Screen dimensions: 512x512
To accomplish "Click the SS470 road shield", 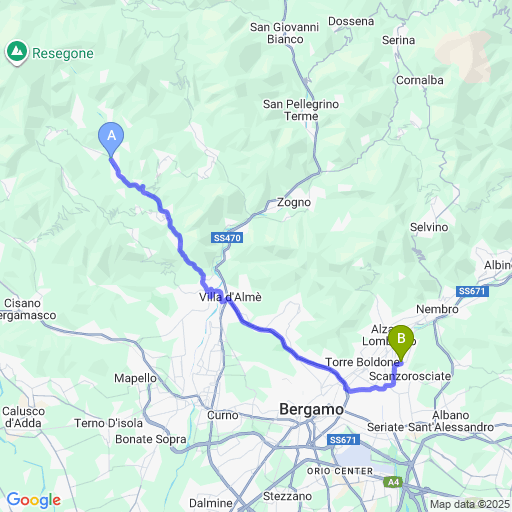I will 227,238.
